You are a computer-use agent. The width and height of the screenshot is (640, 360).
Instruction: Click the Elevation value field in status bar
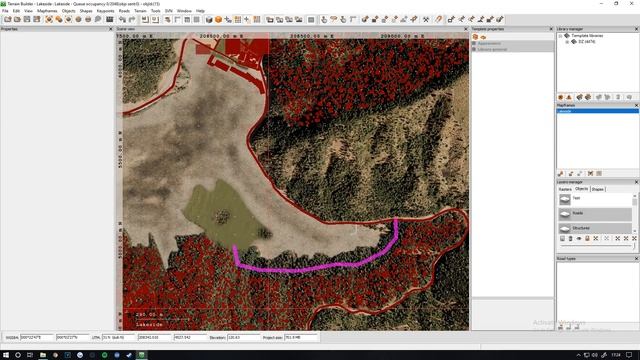click(x=243, y=338)
